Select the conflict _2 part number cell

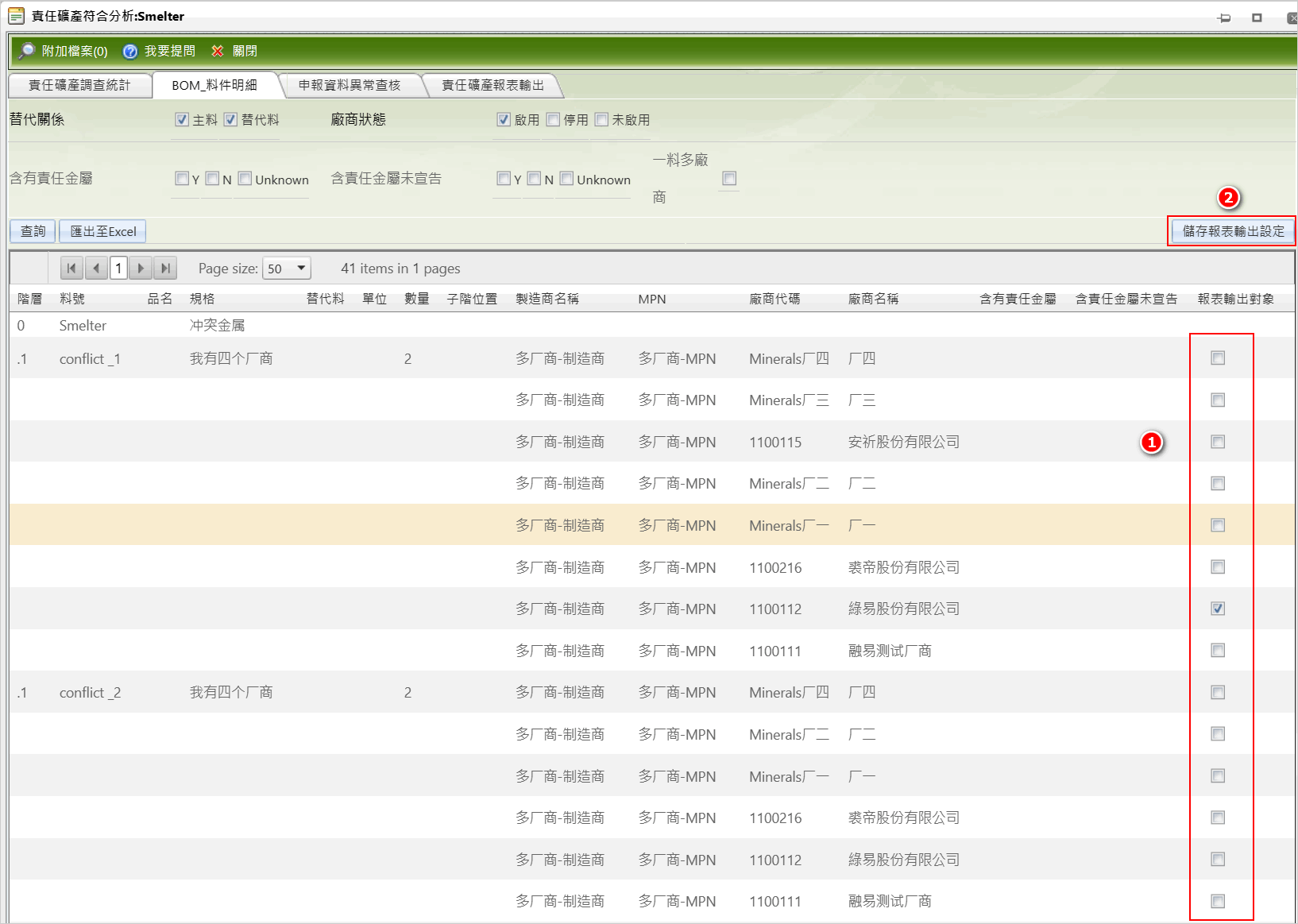(90, 693)
